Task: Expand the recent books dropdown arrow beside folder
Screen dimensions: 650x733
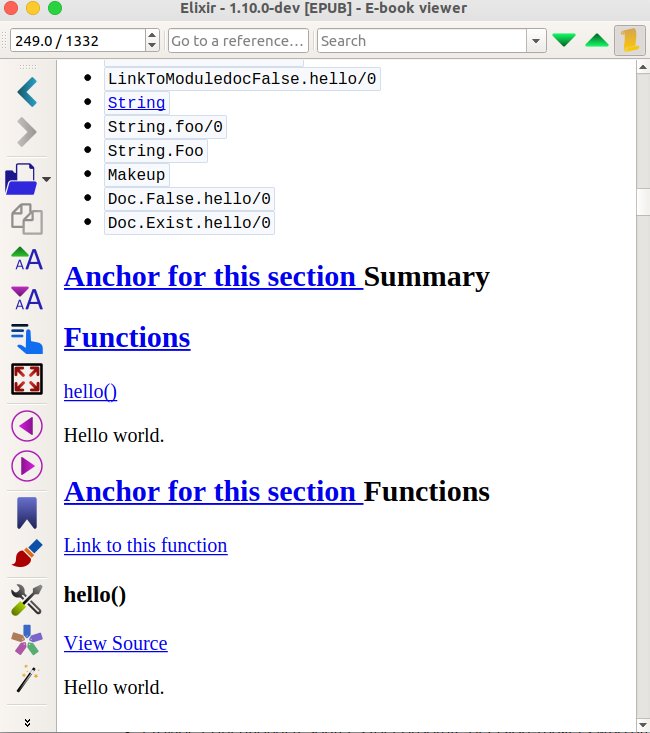Action: [x=46, y=179]
